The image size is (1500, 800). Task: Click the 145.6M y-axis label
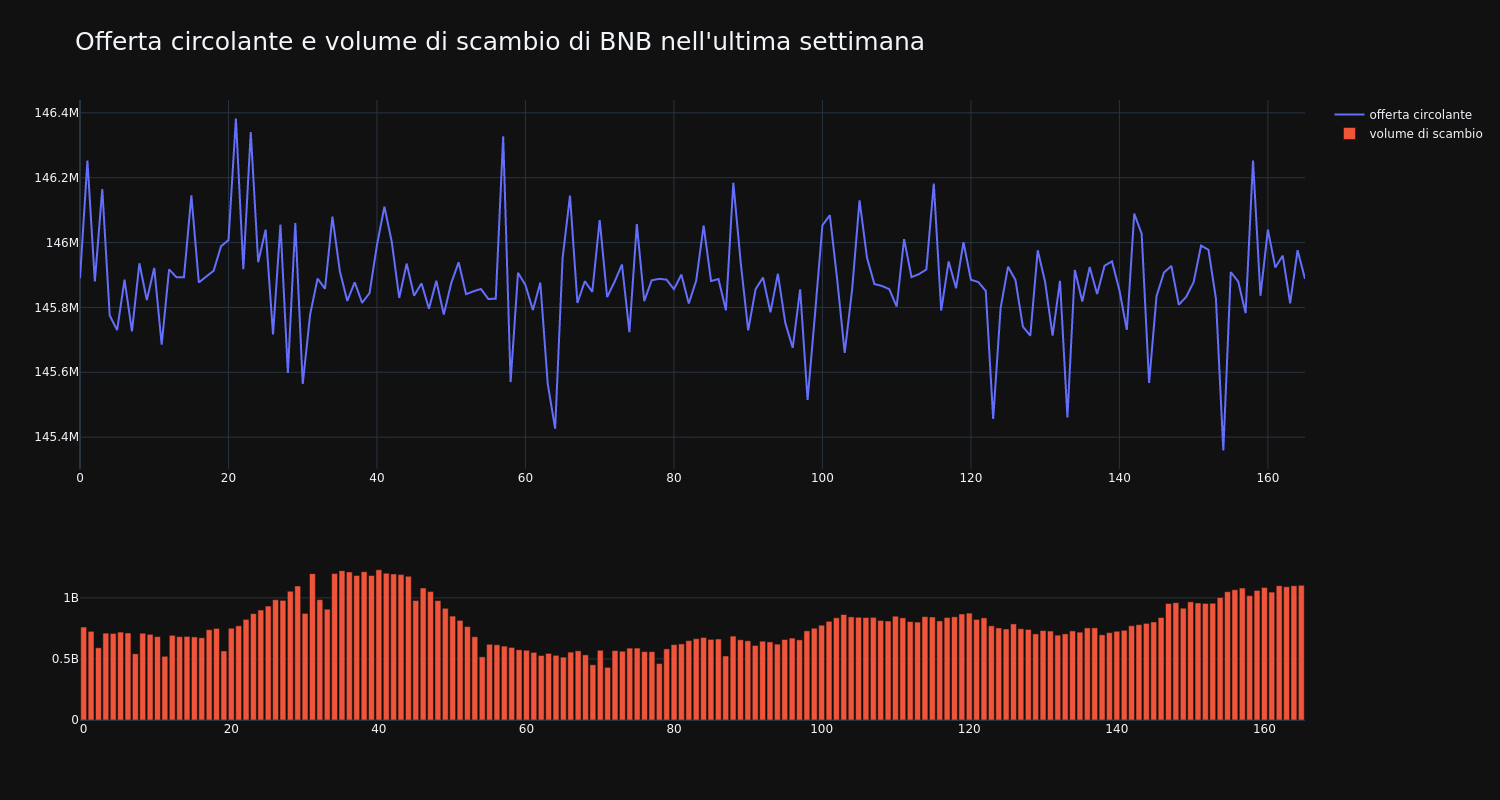(56, 372)
